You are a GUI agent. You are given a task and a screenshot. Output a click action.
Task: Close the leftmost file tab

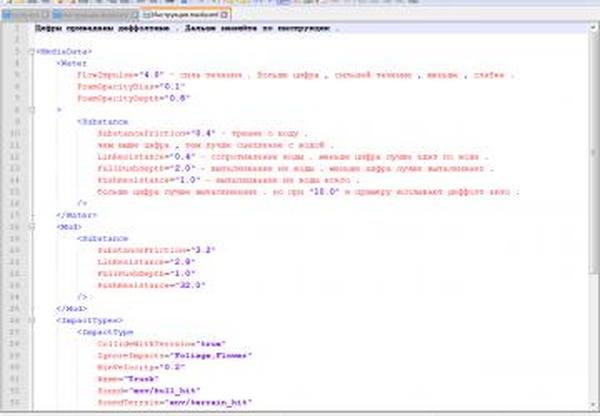[x=48, y=17]
